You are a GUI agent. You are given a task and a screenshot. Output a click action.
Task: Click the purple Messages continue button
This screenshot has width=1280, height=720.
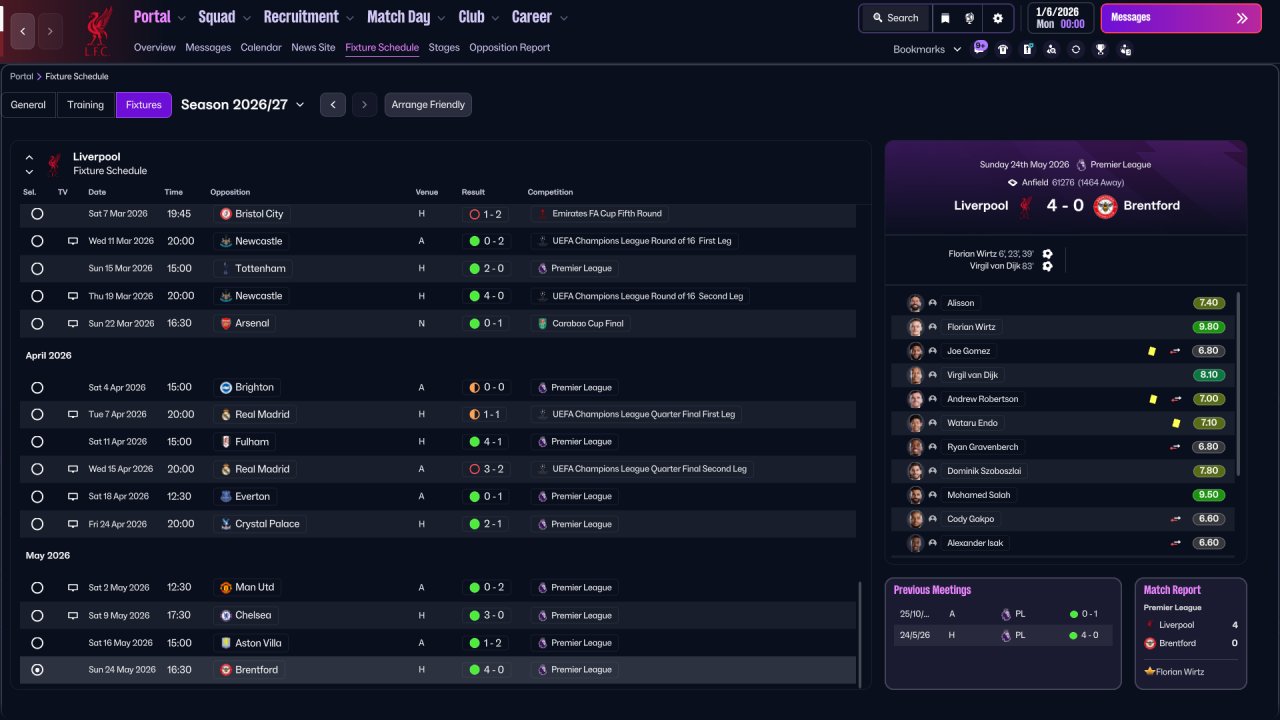(1181, 18)
